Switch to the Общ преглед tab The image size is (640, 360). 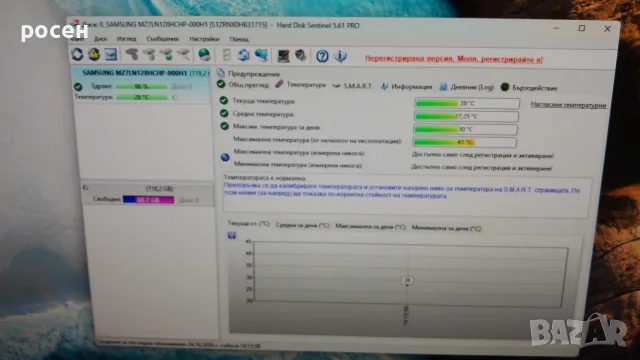coord(243,85)
